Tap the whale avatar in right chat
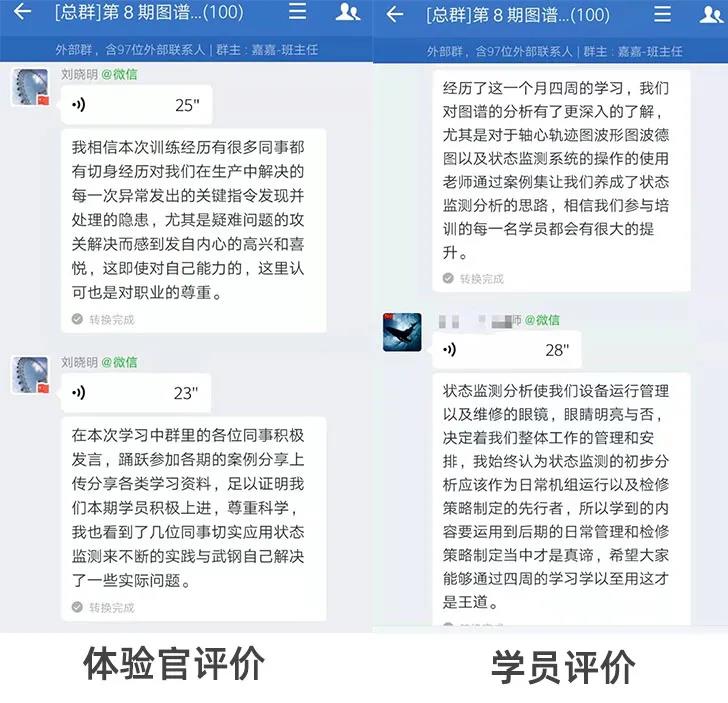 tap(402, 332)
